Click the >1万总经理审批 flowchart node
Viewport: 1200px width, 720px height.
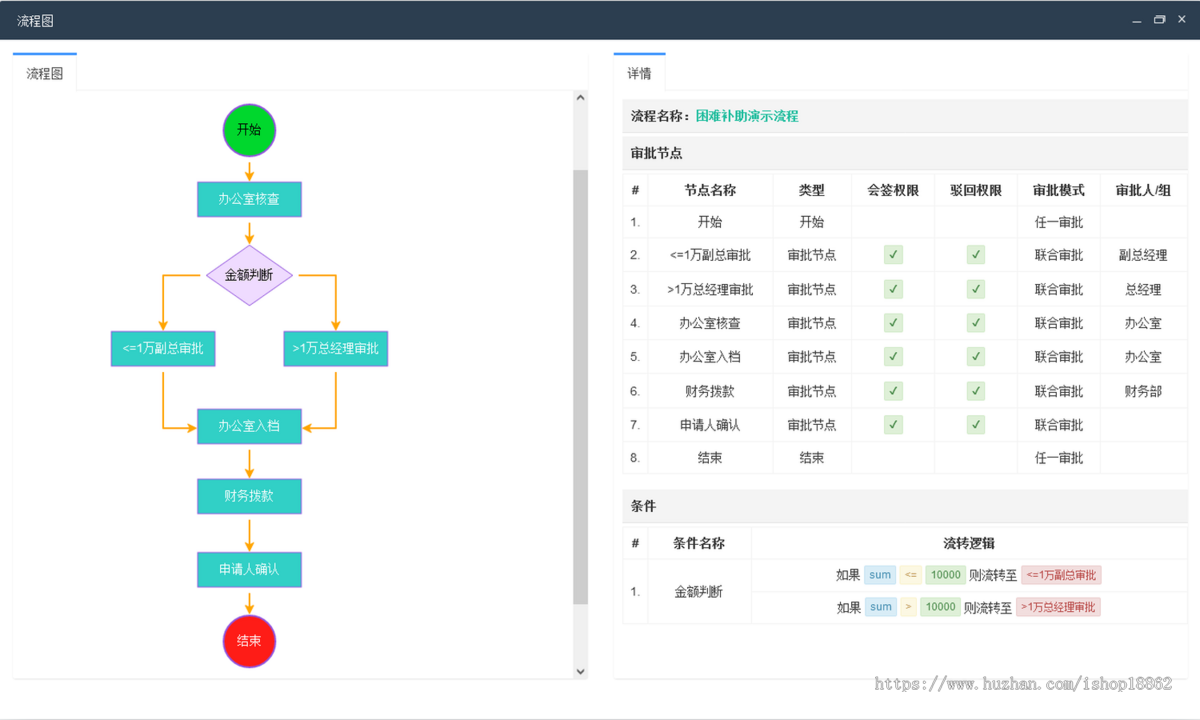pyautogui.click(x=335, y=349)
